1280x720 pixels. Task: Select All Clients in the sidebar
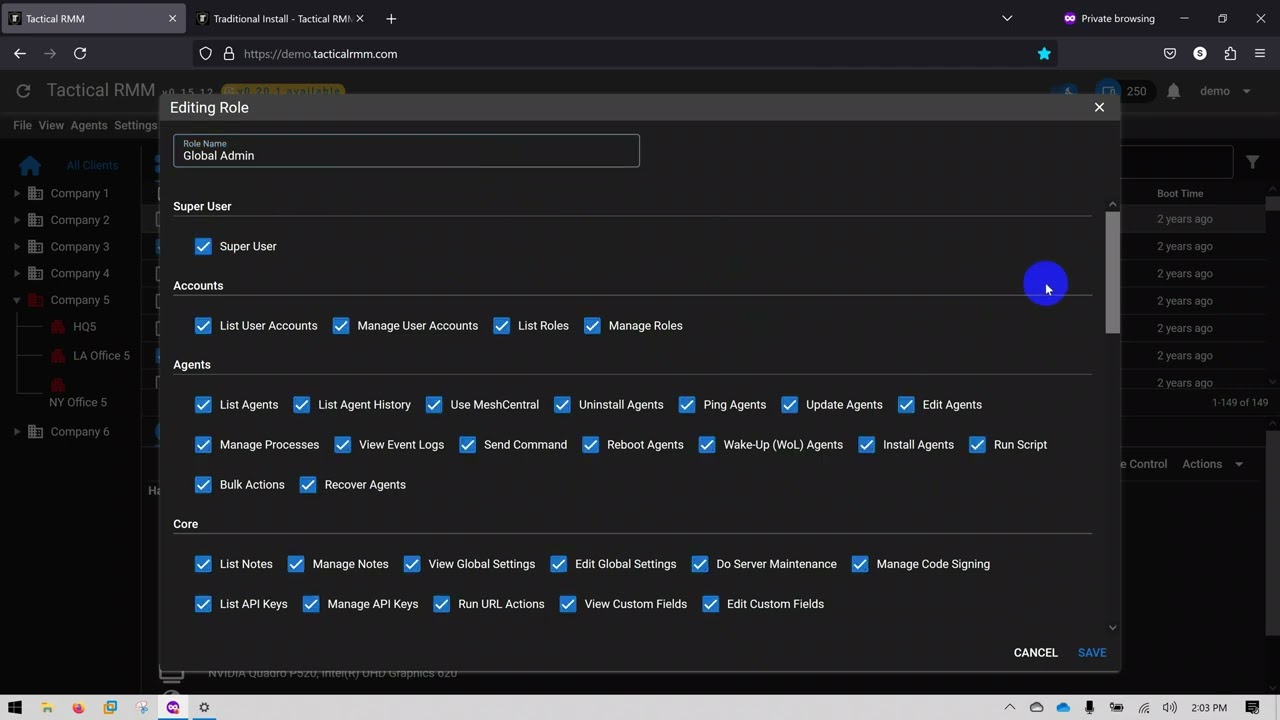tap(92, 166)
